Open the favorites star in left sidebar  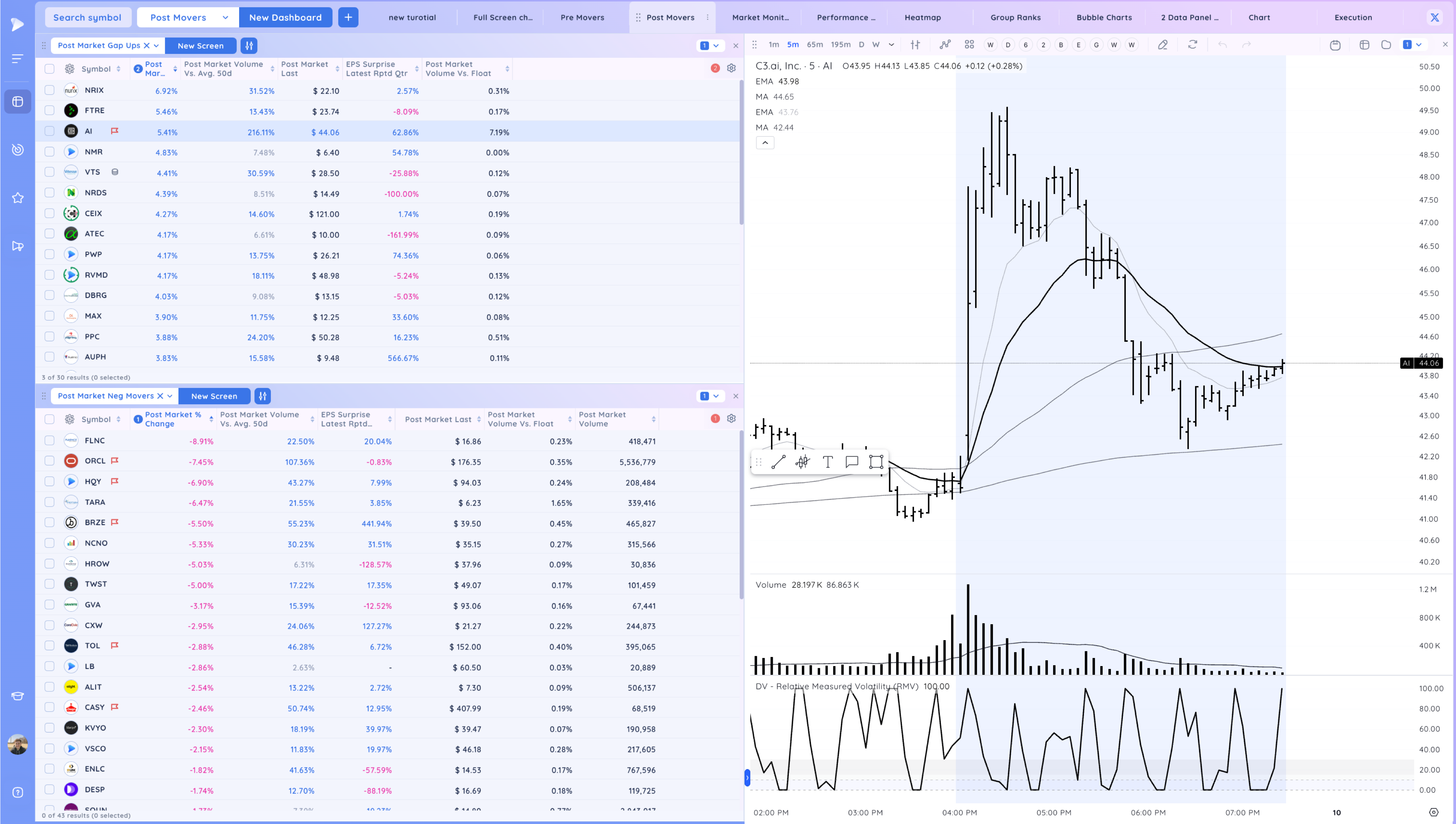(17, 198)
